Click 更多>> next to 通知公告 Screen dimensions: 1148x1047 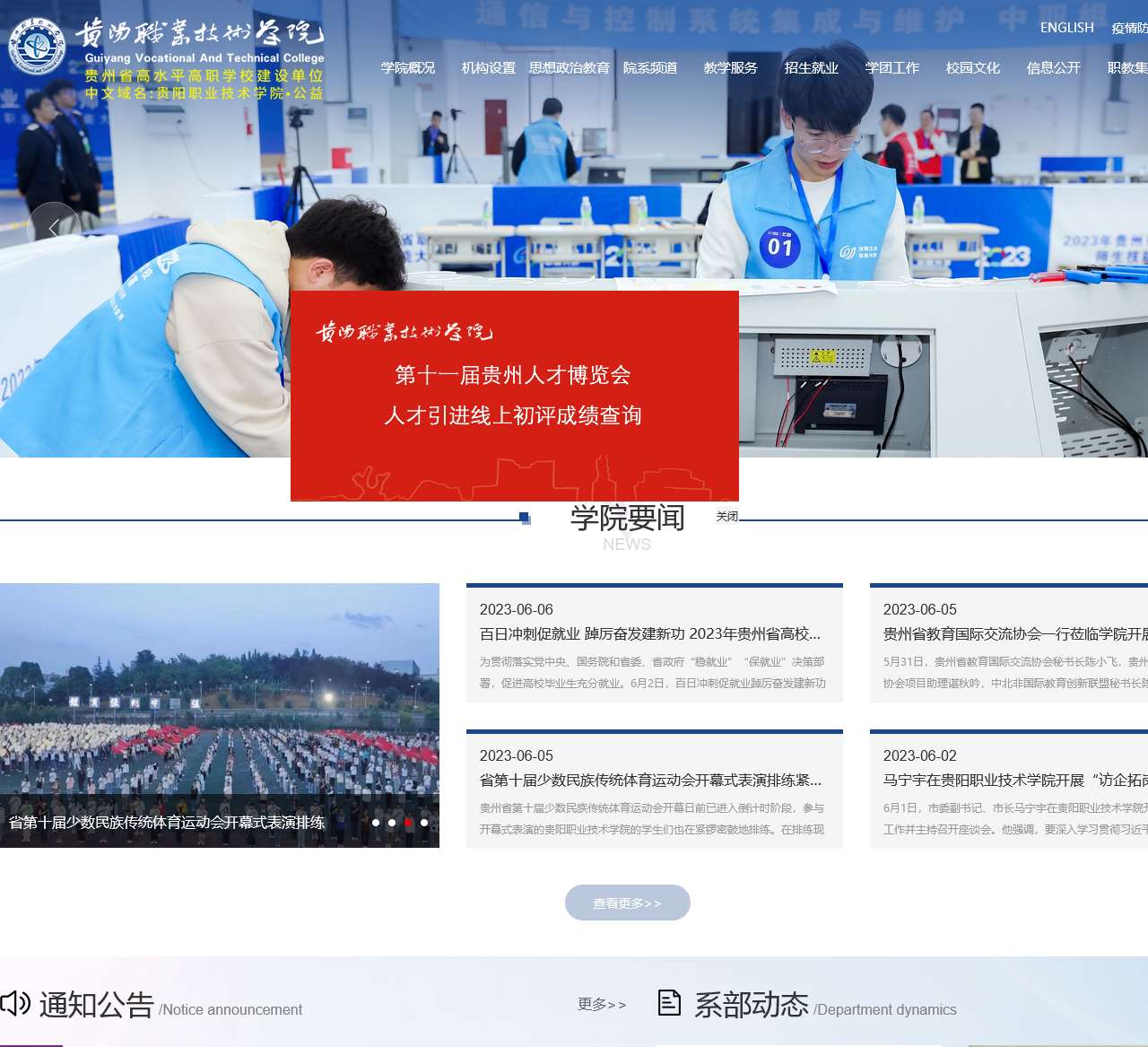602,1004
